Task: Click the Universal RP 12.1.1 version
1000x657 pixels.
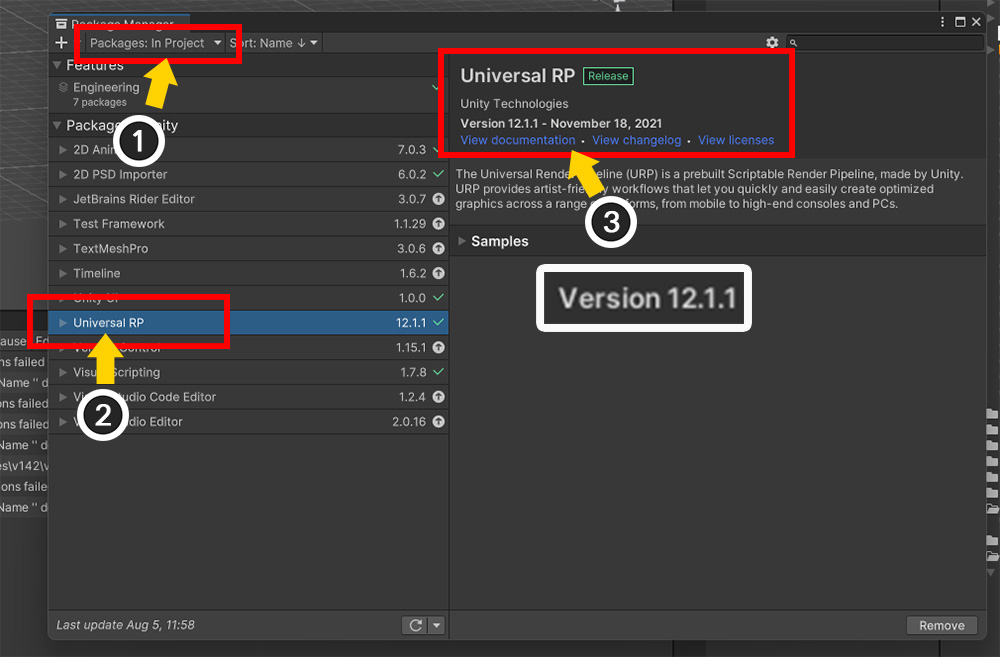Action: pos(411,323)
